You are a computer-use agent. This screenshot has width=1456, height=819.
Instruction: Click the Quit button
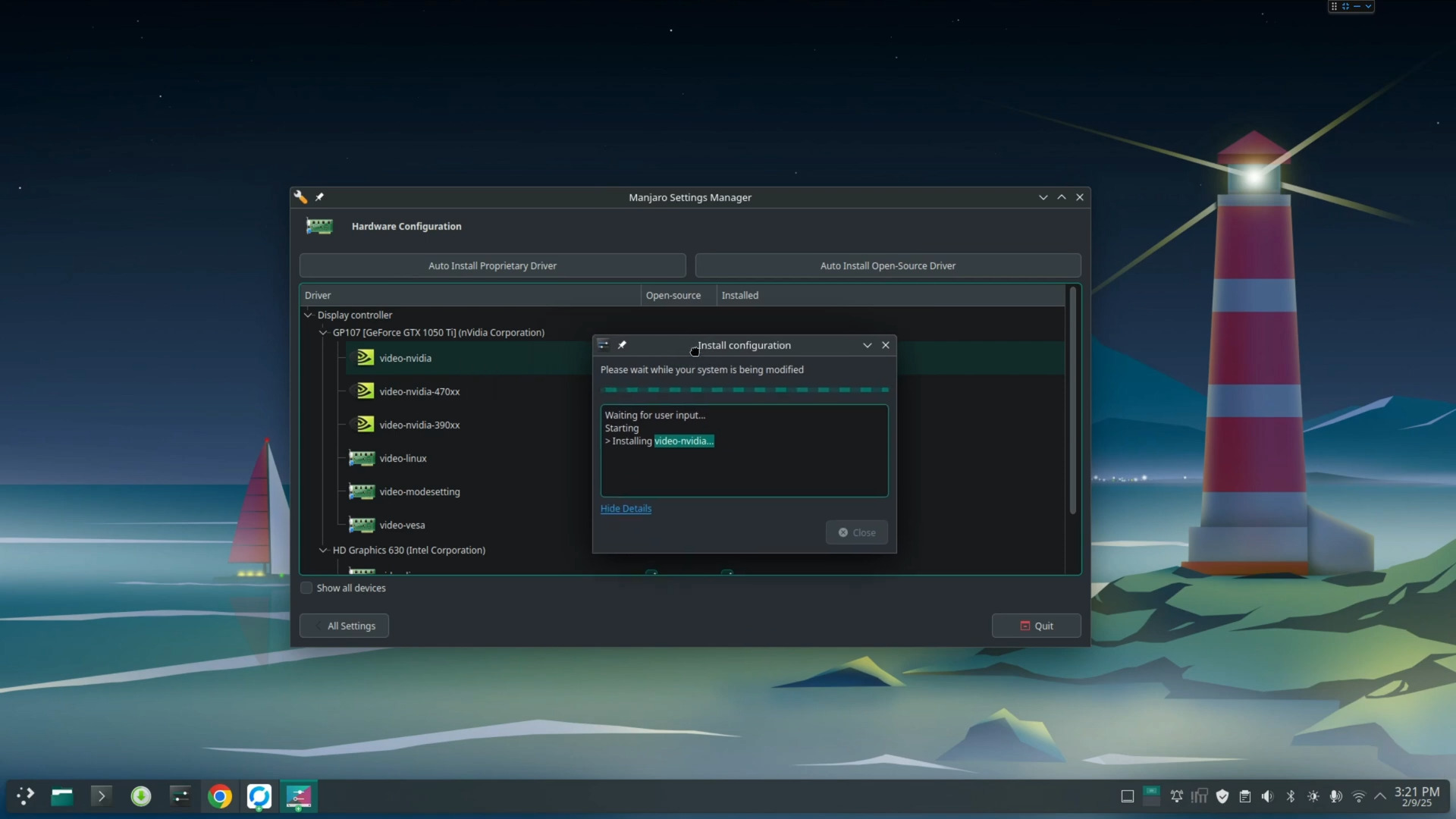1037,626
